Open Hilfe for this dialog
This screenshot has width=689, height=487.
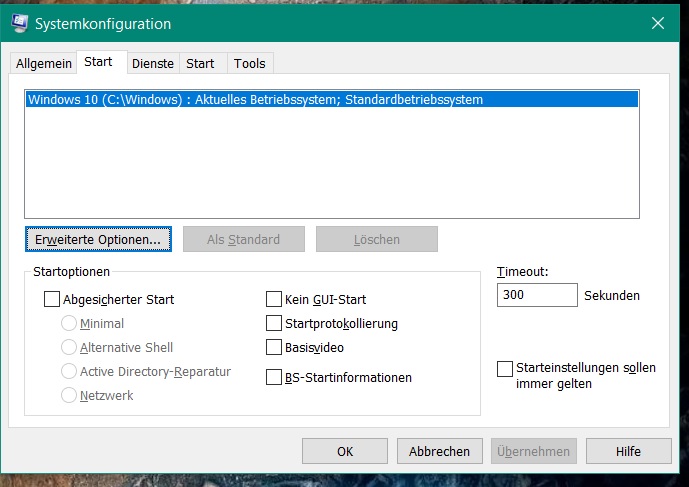[x=628, y=451]
